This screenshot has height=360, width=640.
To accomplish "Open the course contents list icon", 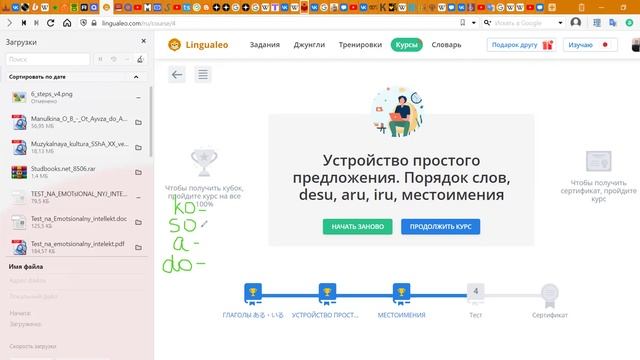I will point(203,74).
